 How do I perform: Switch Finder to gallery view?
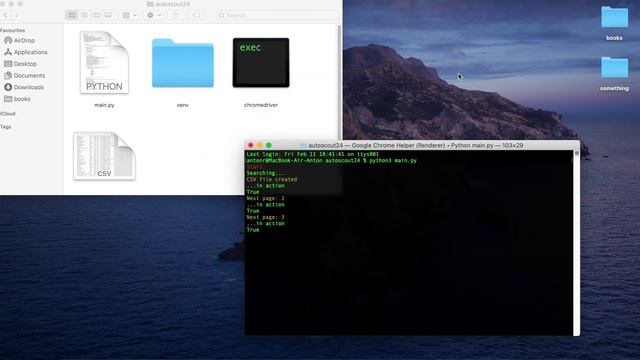pyautogui.click(x=108, y=15)
